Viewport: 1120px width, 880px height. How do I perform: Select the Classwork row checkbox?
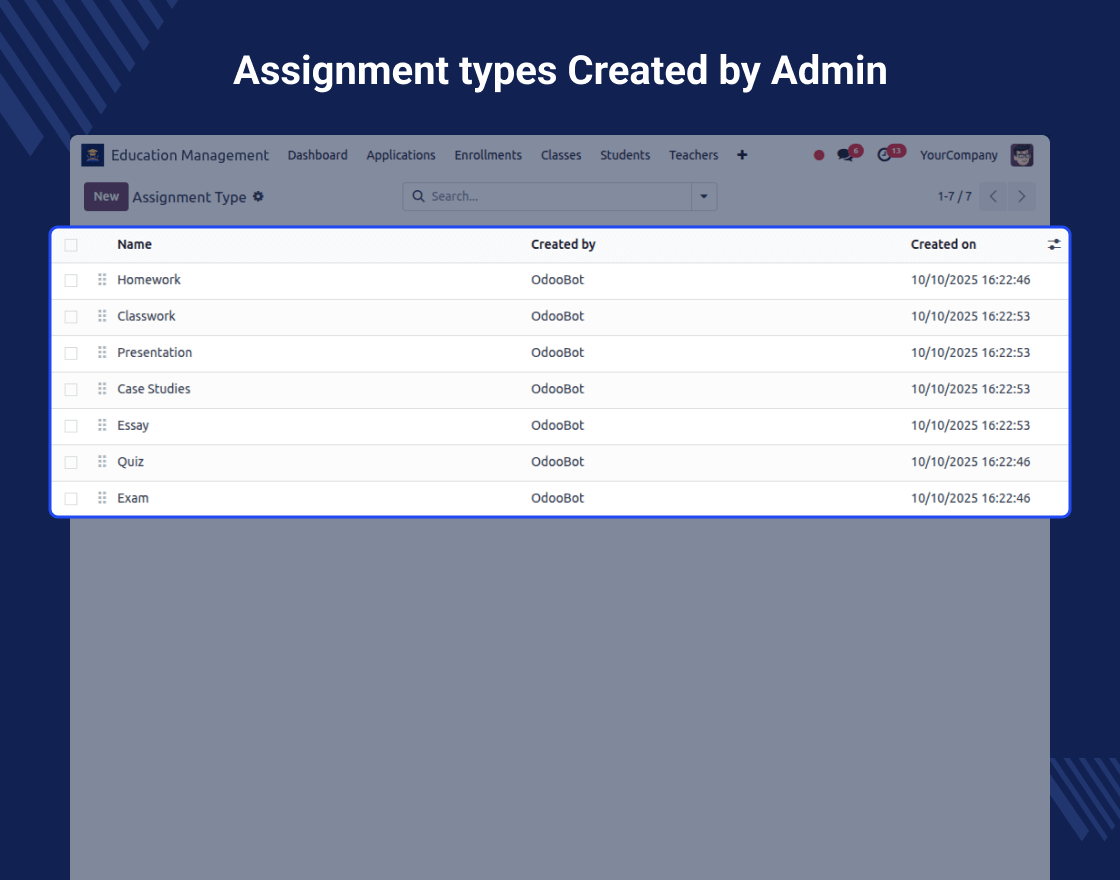click(71, 317)
